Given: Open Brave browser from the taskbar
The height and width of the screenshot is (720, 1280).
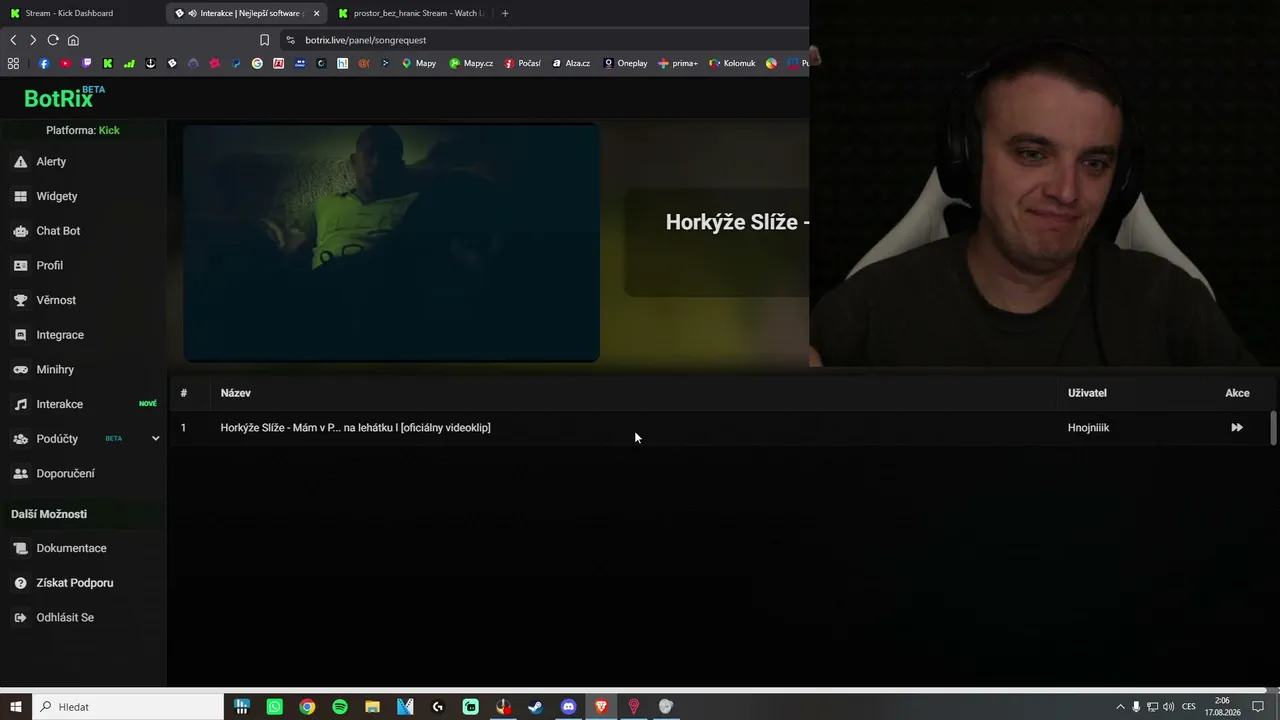Looking at the screenshot, I should pos(601,707).
